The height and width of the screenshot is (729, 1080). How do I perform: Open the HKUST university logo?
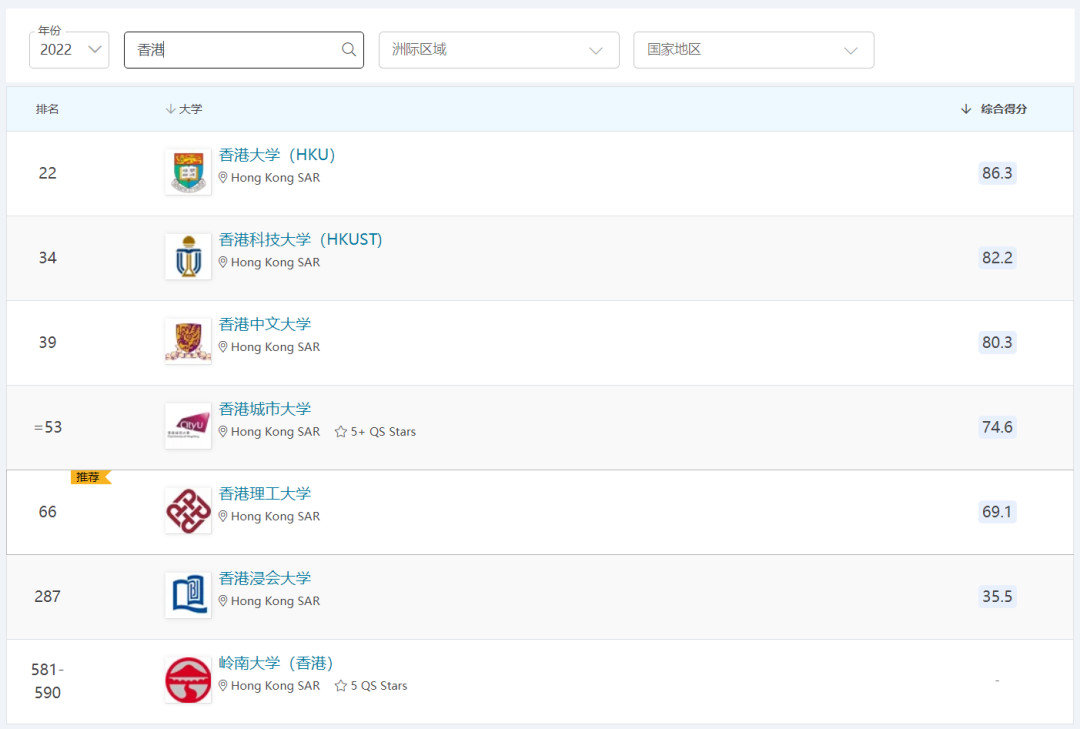188,257
